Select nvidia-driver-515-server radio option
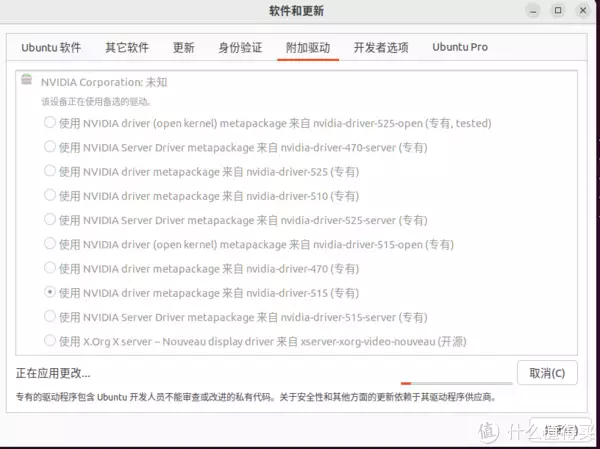Screen dimensions: 600x449 point(50,316)
